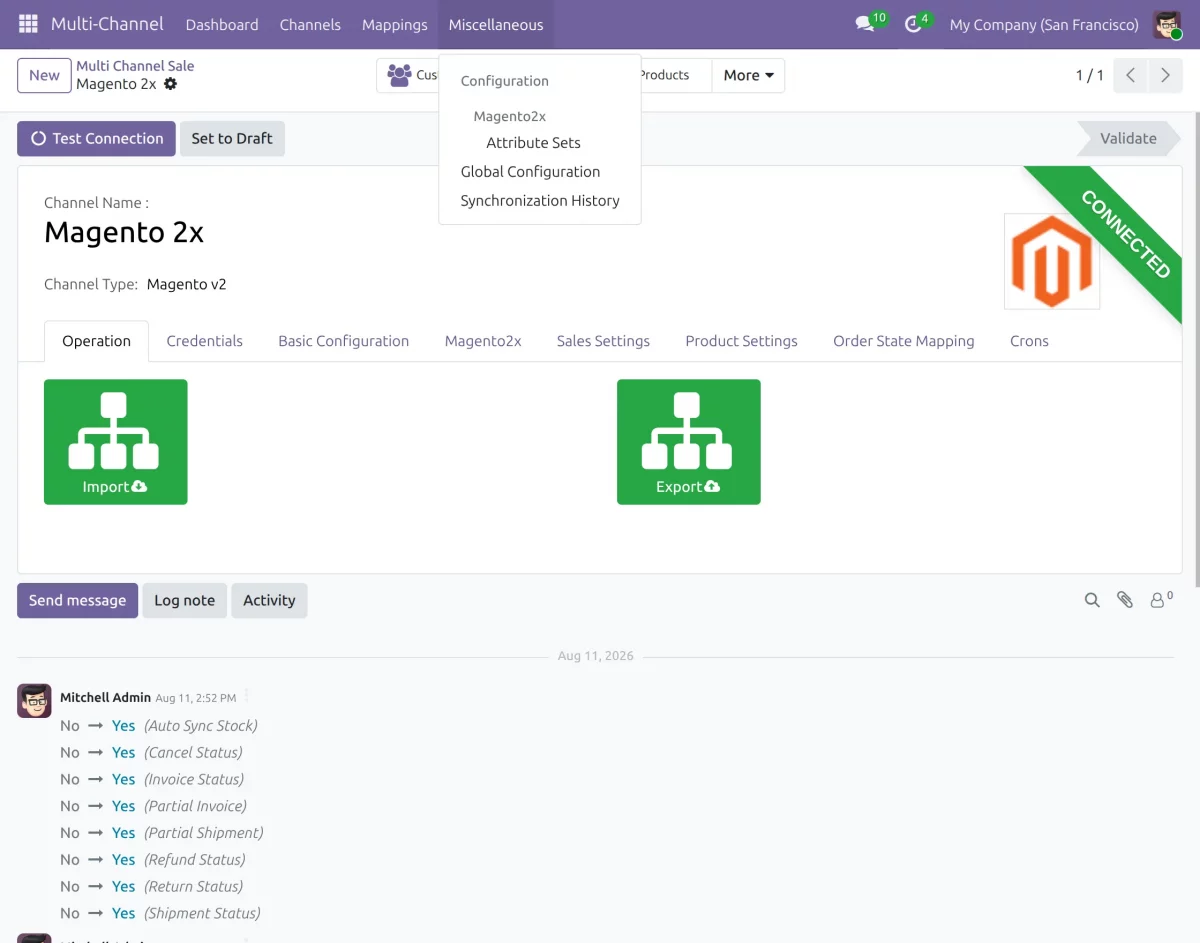
Task: Click the (Cancel Status) log entry
Action: point(193,753)
